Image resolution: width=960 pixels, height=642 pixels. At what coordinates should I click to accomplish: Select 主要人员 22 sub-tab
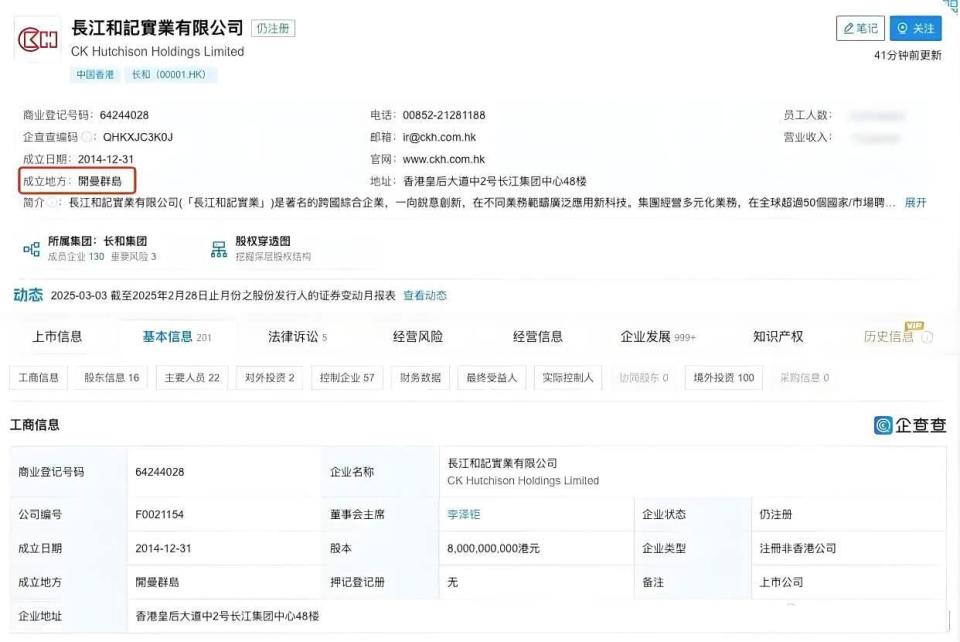(x=192, y=378)
